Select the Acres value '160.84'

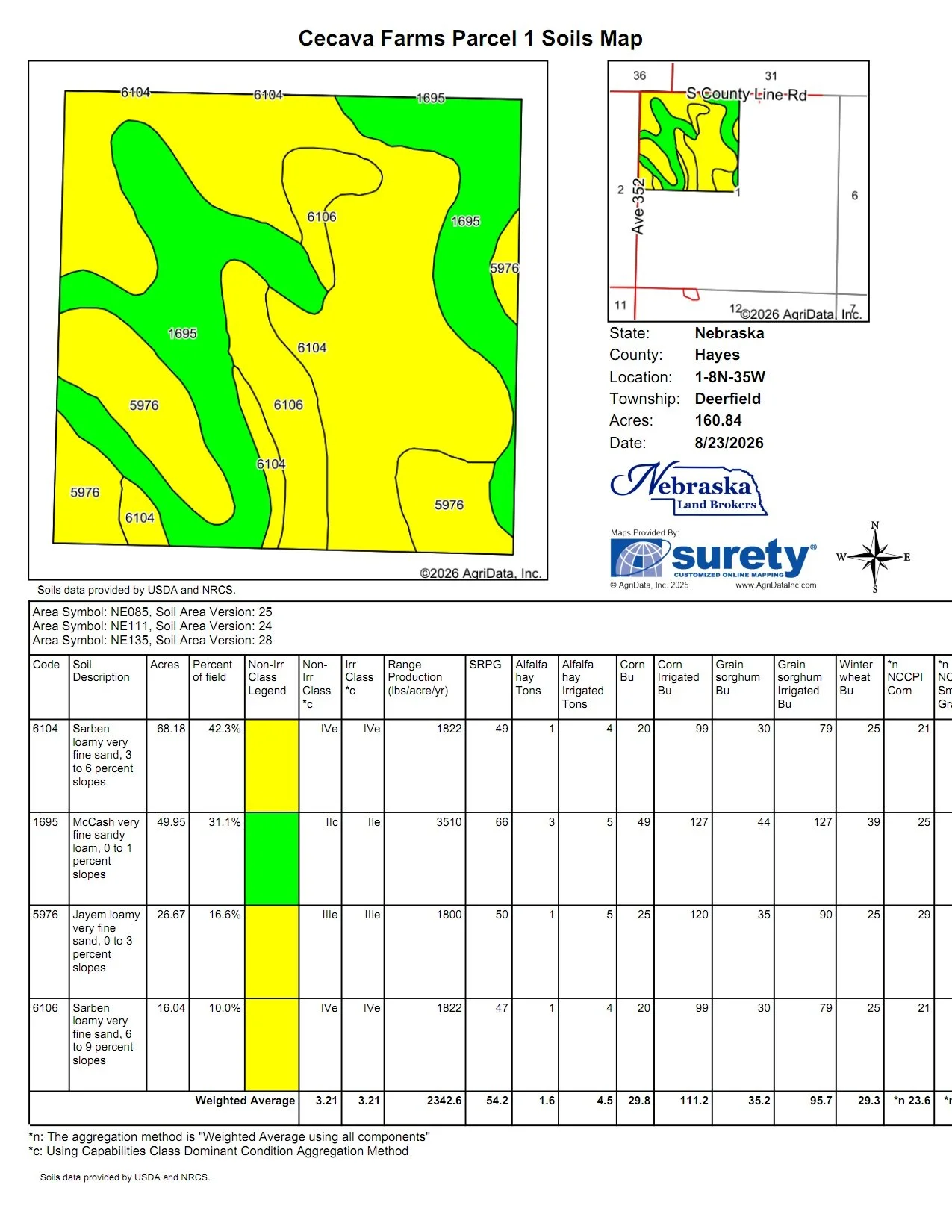pyautogui.click(x=718, y=420)
